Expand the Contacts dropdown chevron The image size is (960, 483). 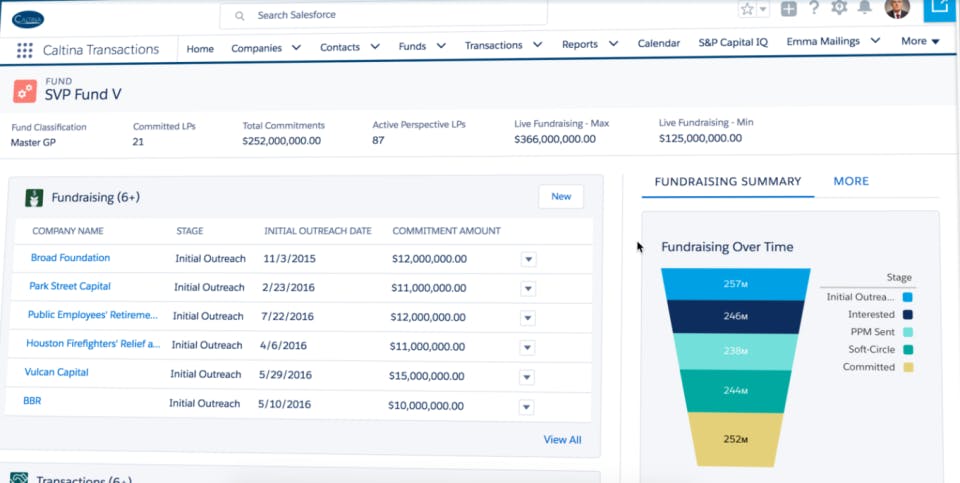point(375,46)
